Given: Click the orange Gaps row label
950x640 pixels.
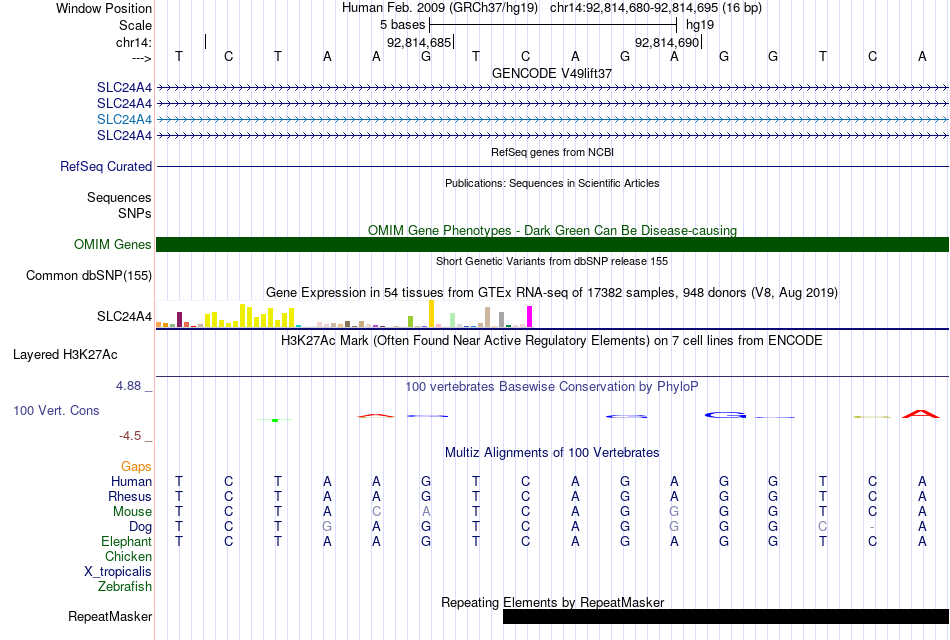Looking at the screenshot, I should click(136, 467).
